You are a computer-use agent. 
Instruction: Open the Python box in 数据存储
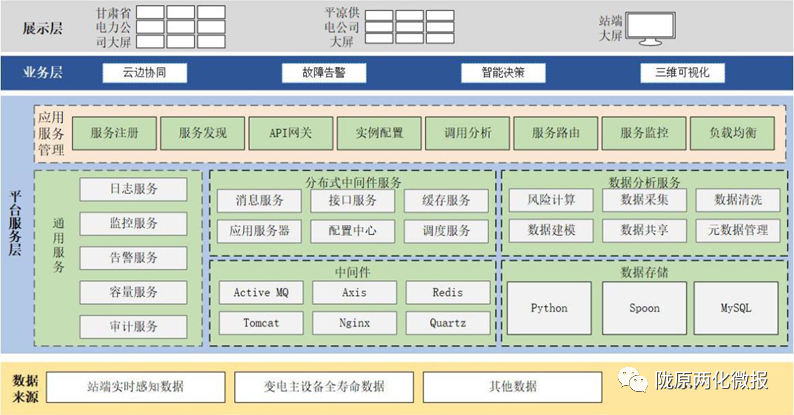pyautogui.click(x=549, y=308)
